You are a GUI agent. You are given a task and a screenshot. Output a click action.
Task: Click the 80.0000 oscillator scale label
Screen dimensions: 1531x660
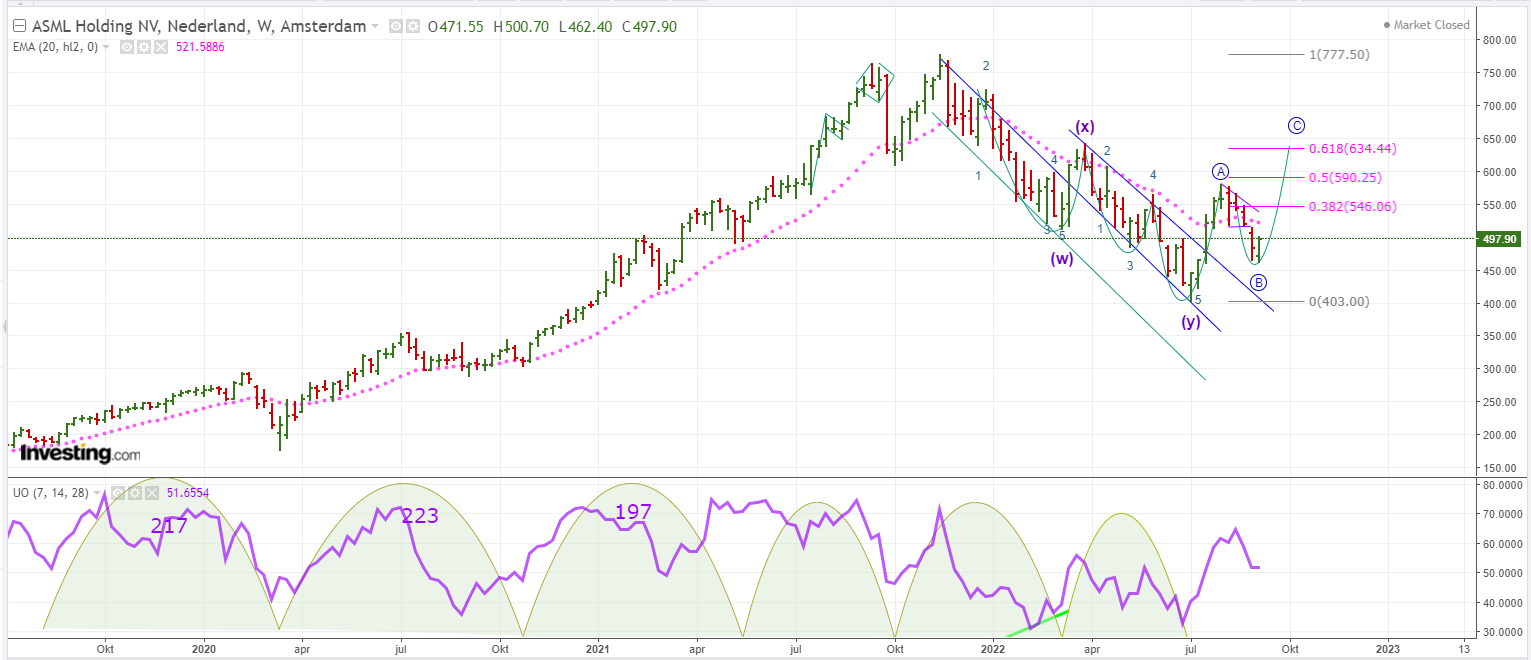coord(1502,485)
